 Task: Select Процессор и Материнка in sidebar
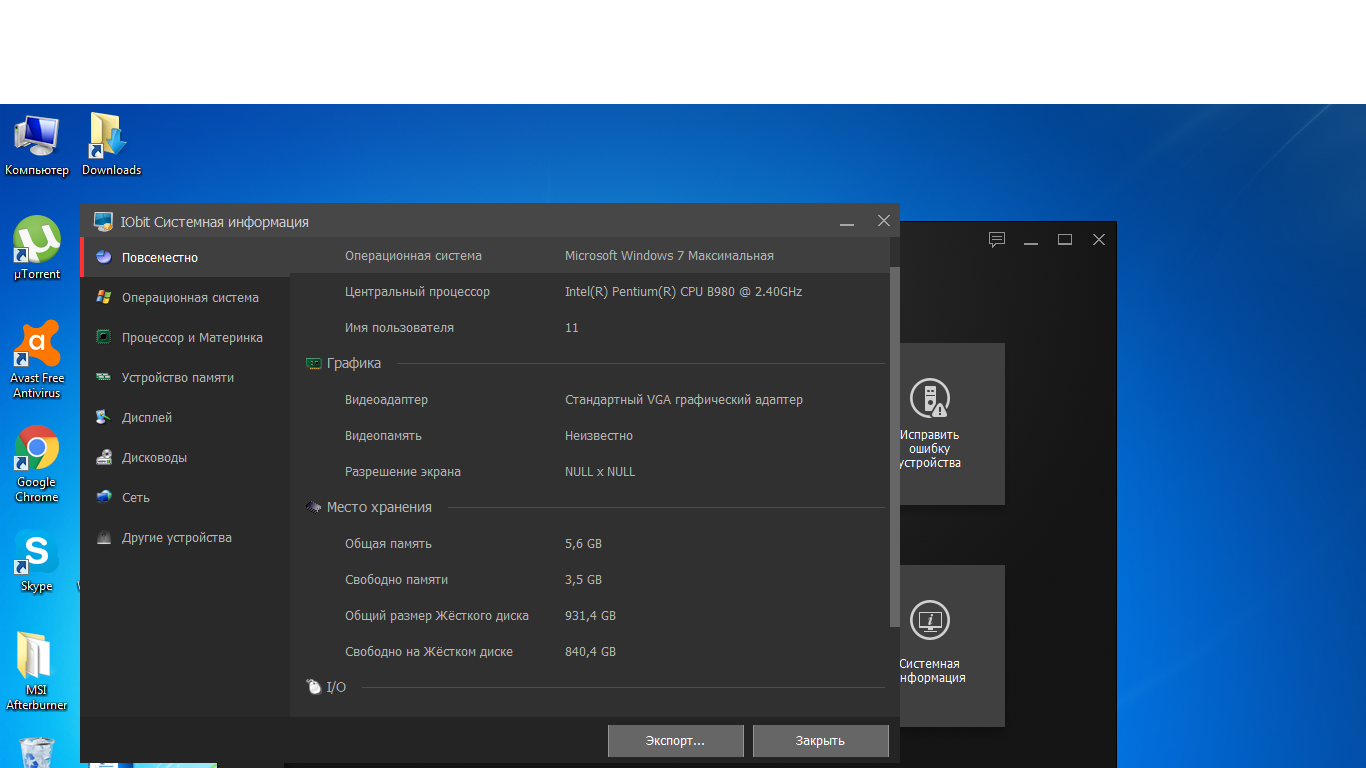191,338
